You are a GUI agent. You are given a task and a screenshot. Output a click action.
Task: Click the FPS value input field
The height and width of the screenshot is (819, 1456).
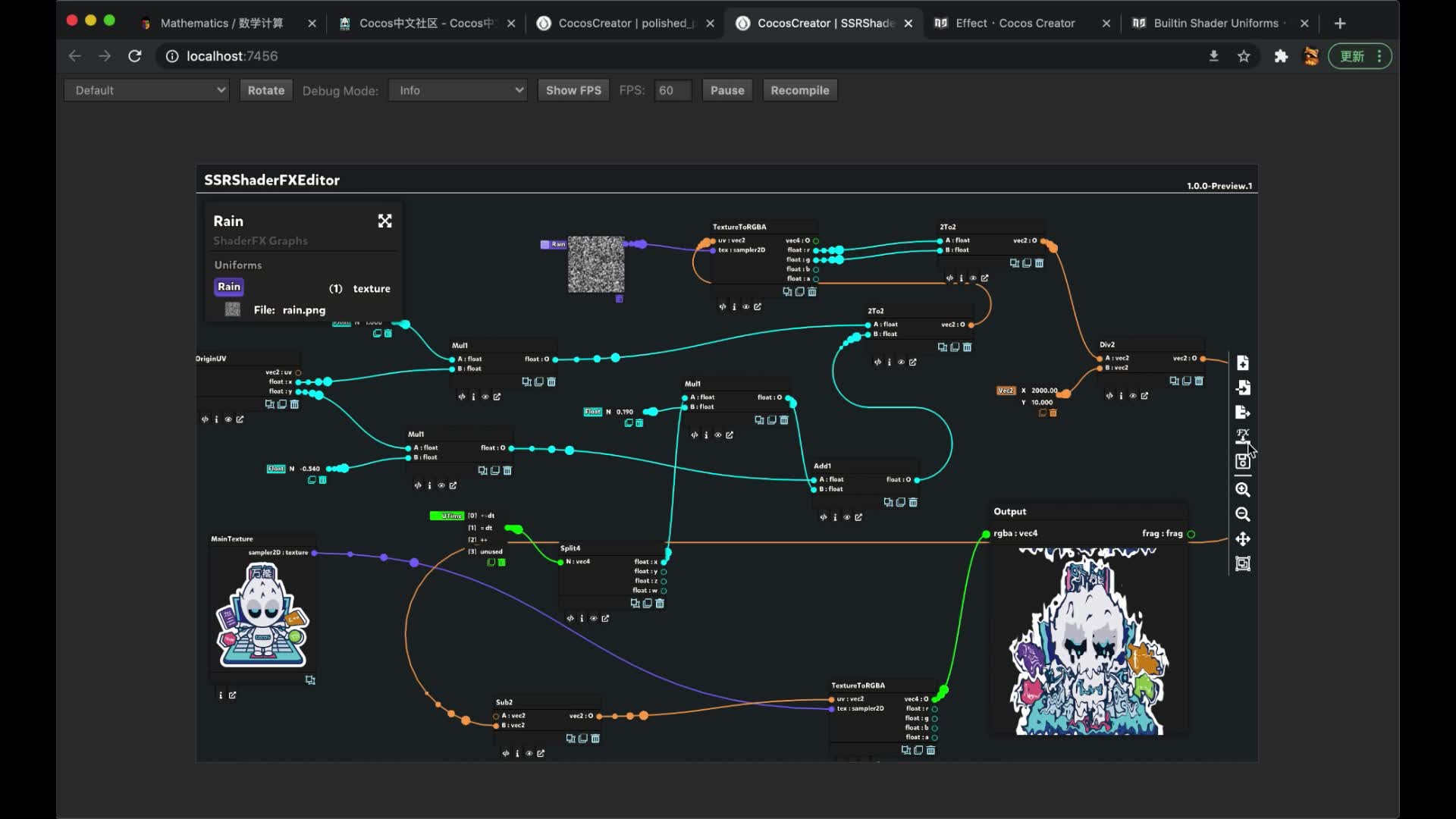(x=672, y=89)
